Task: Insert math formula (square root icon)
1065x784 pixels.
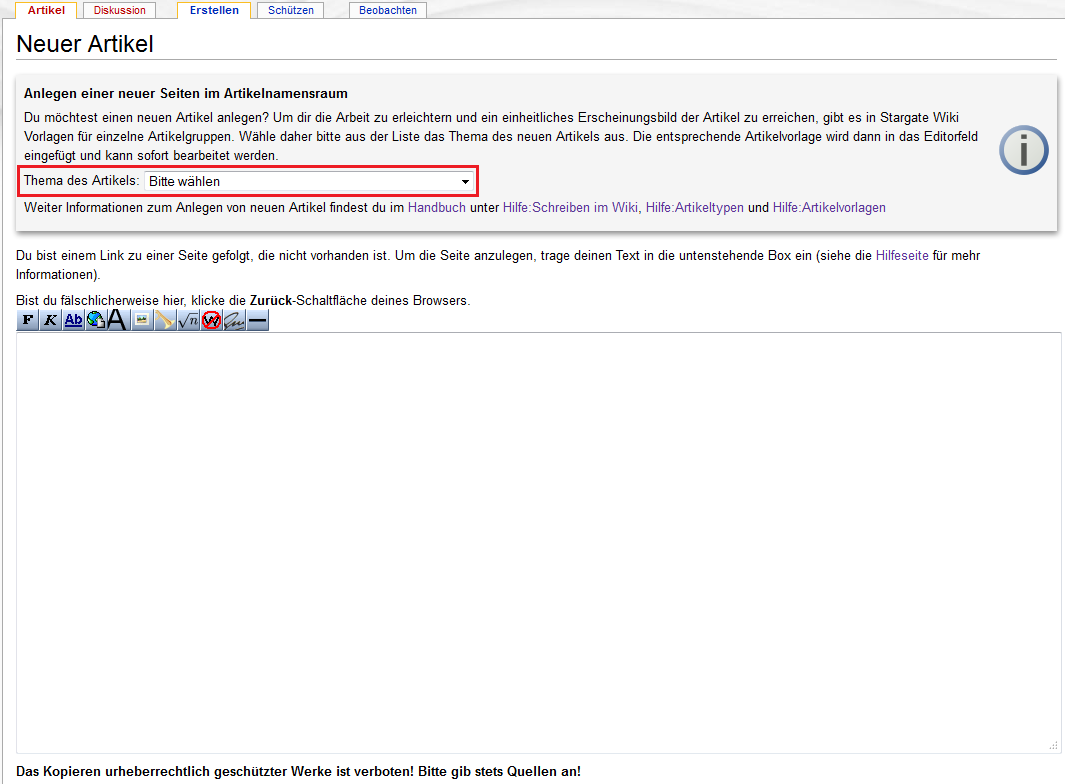Action: [x=188, y=320]
